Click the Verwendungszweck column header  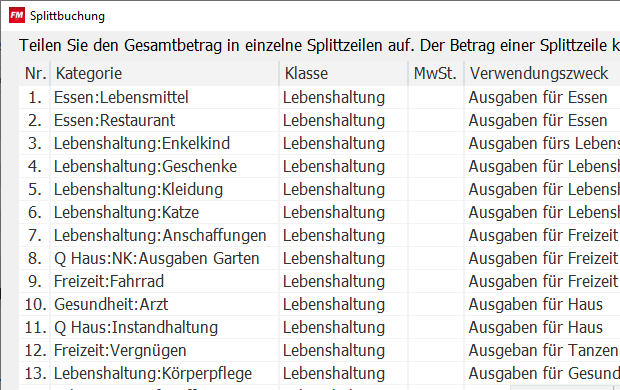point(542,74)
